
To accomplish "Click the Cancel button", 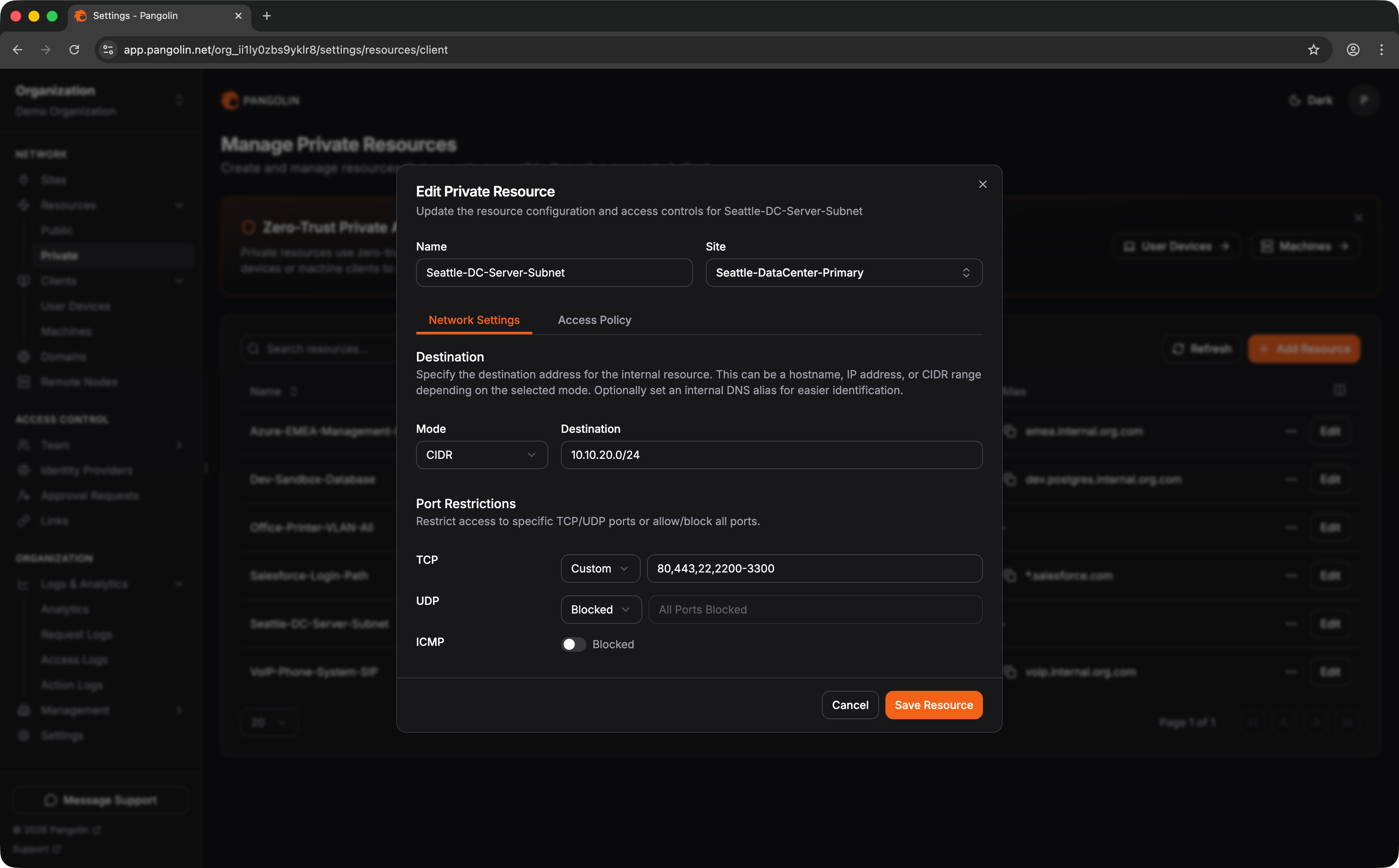I will coord(850,705).
